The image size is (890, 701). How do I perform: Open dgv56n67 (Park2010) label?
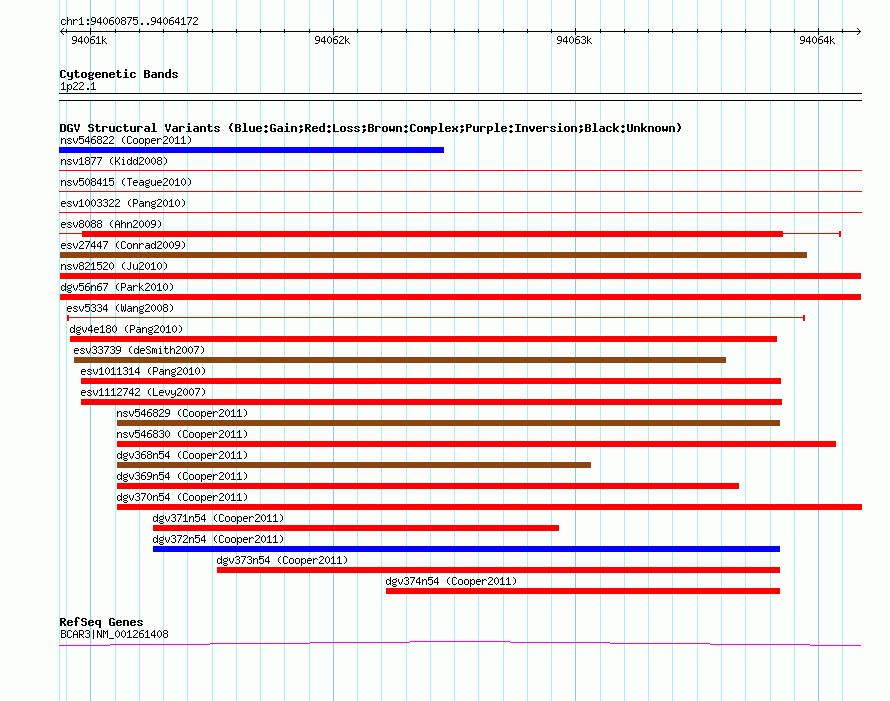tap(117, 287)
